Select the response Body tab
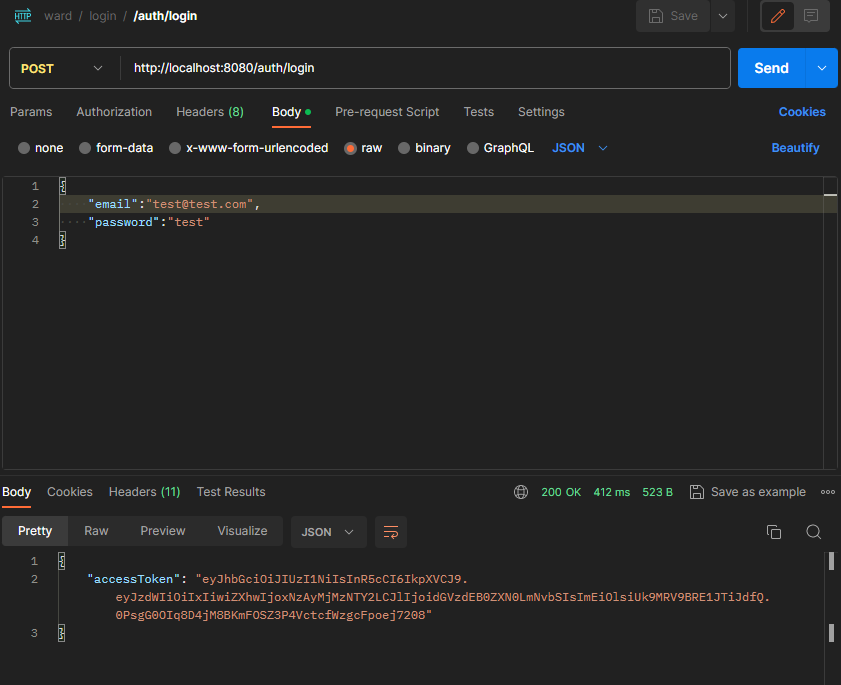Viewport: 841px width, 685px height. coord(17,492)
